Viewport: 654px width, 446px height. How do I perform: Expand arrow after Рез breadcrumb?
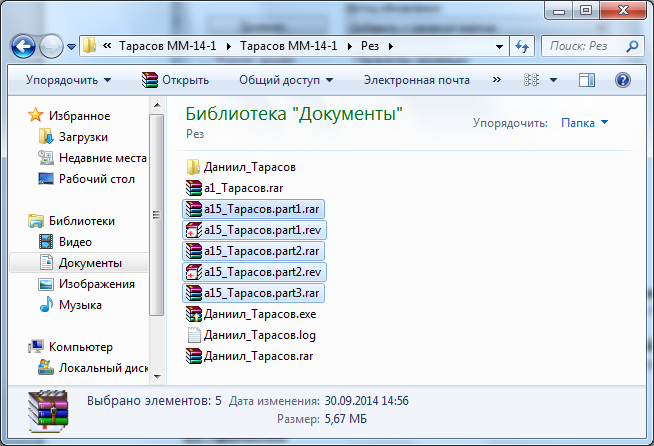coord(390,46)
